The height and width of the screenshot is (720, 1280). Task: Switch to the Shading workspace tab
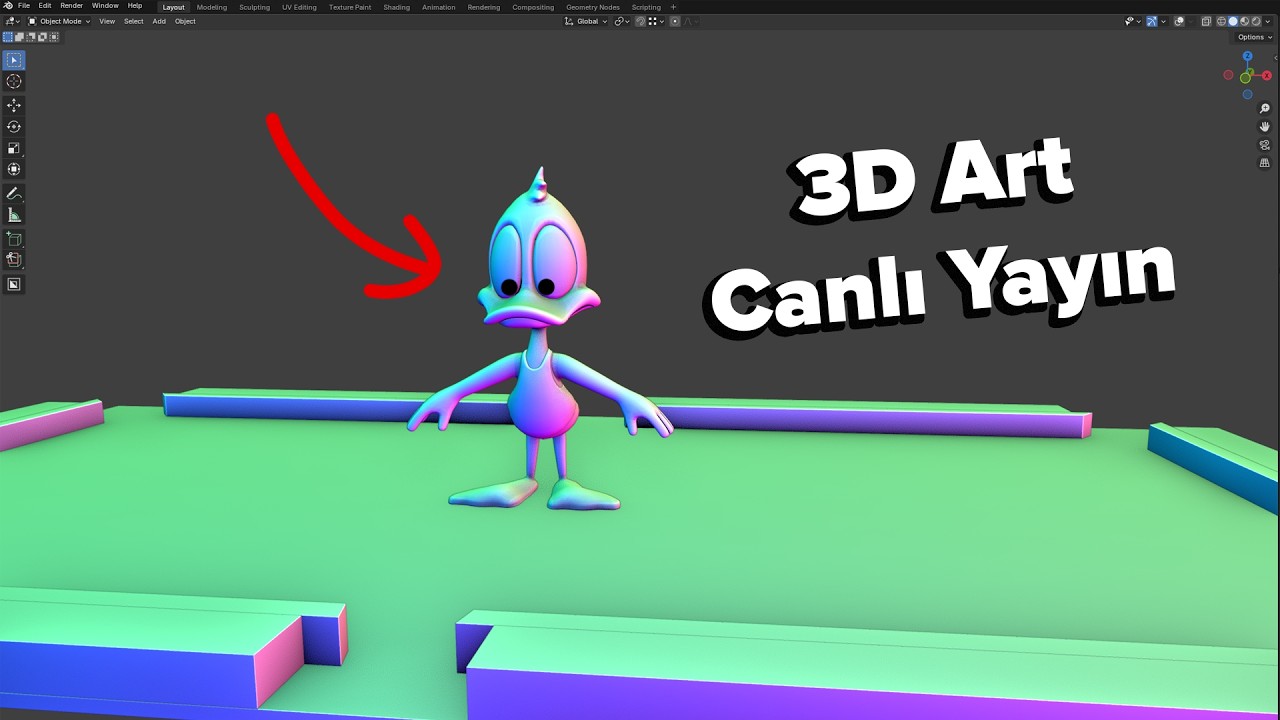click(x=396, y=7)
